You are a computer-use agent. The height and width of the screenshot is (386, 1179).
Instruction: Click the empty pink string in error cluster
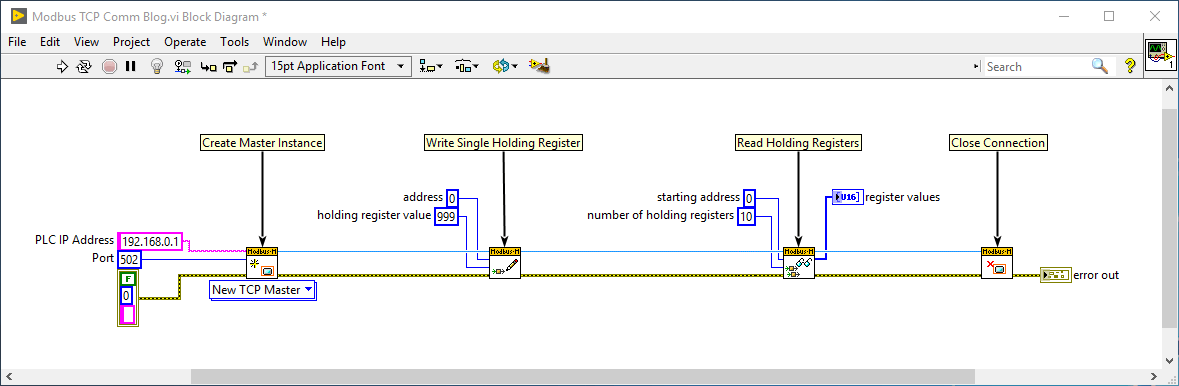tap(127, 314)
